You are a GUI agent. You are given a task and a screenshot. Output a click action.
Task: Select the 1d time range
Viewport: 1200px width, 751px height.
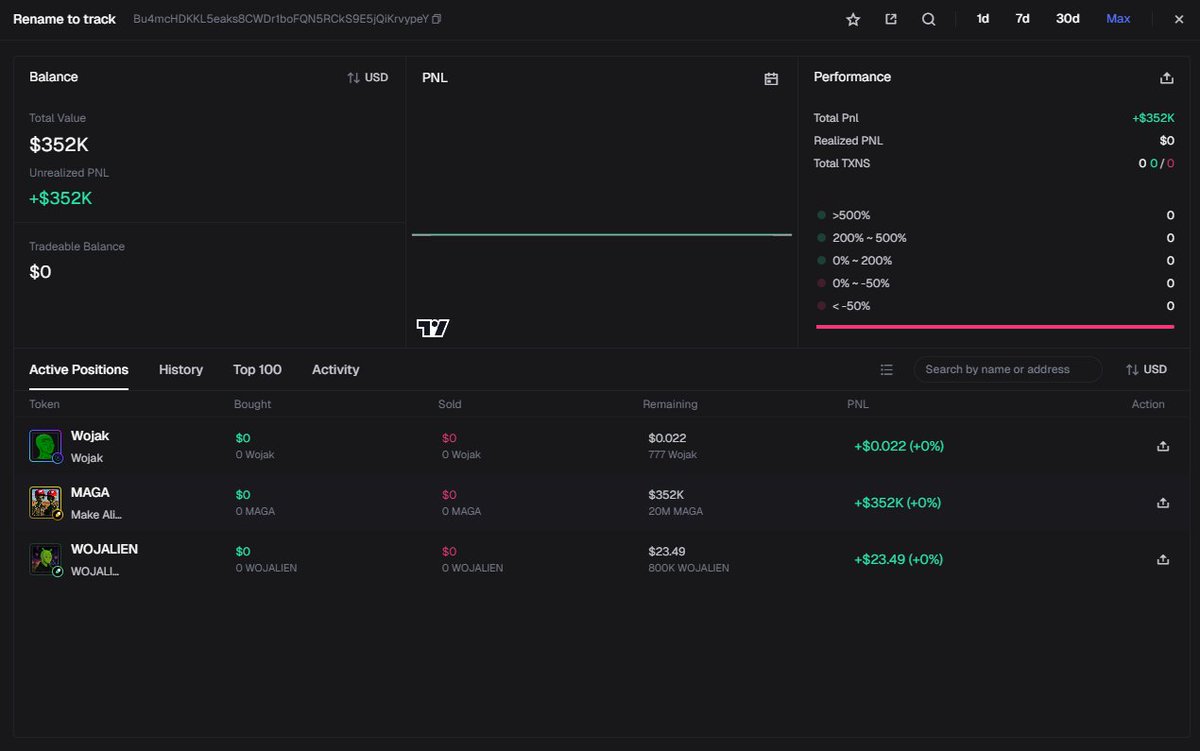click(x=983, y=19)
